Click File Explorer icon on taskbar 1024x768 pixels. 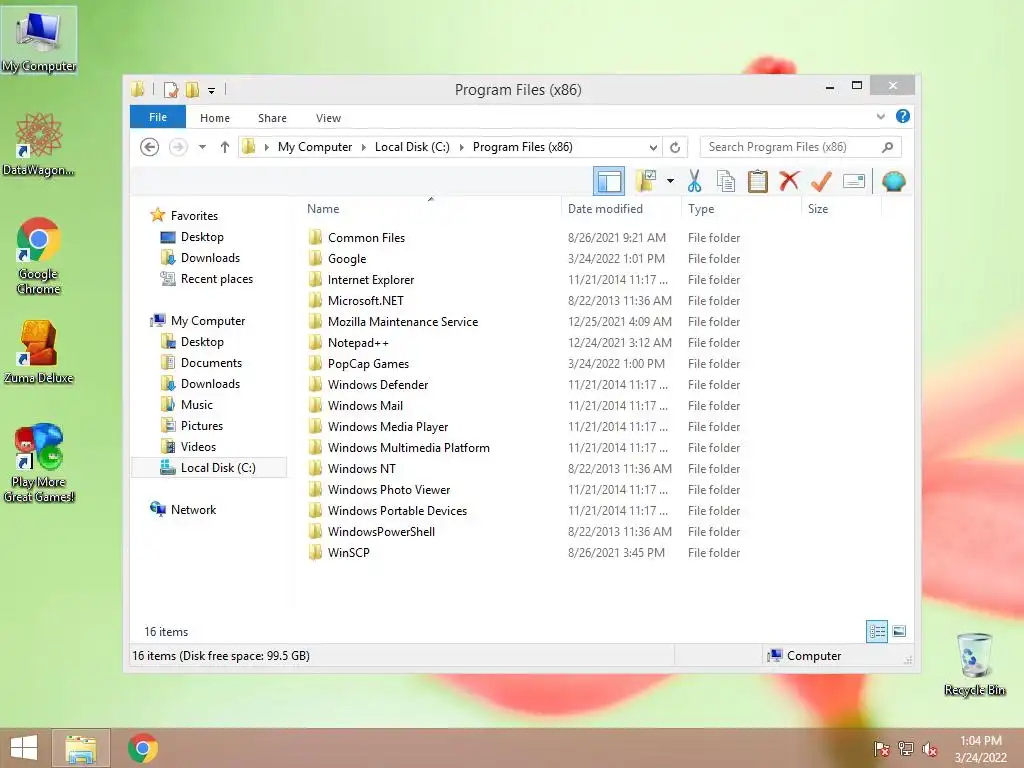click(80, 748)
